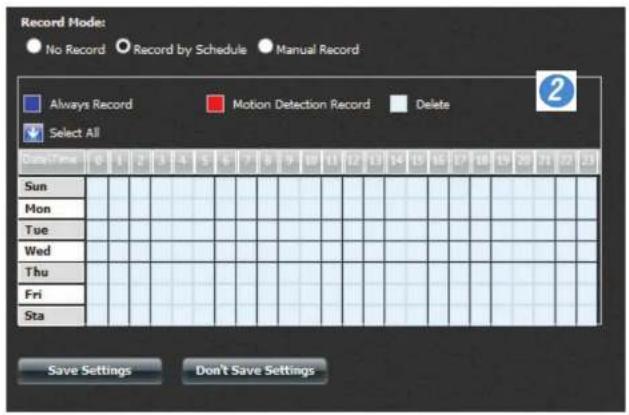Viewport: 629px width, 415px height.
Task: Click the Delete label text
Action: pos(433,105)
